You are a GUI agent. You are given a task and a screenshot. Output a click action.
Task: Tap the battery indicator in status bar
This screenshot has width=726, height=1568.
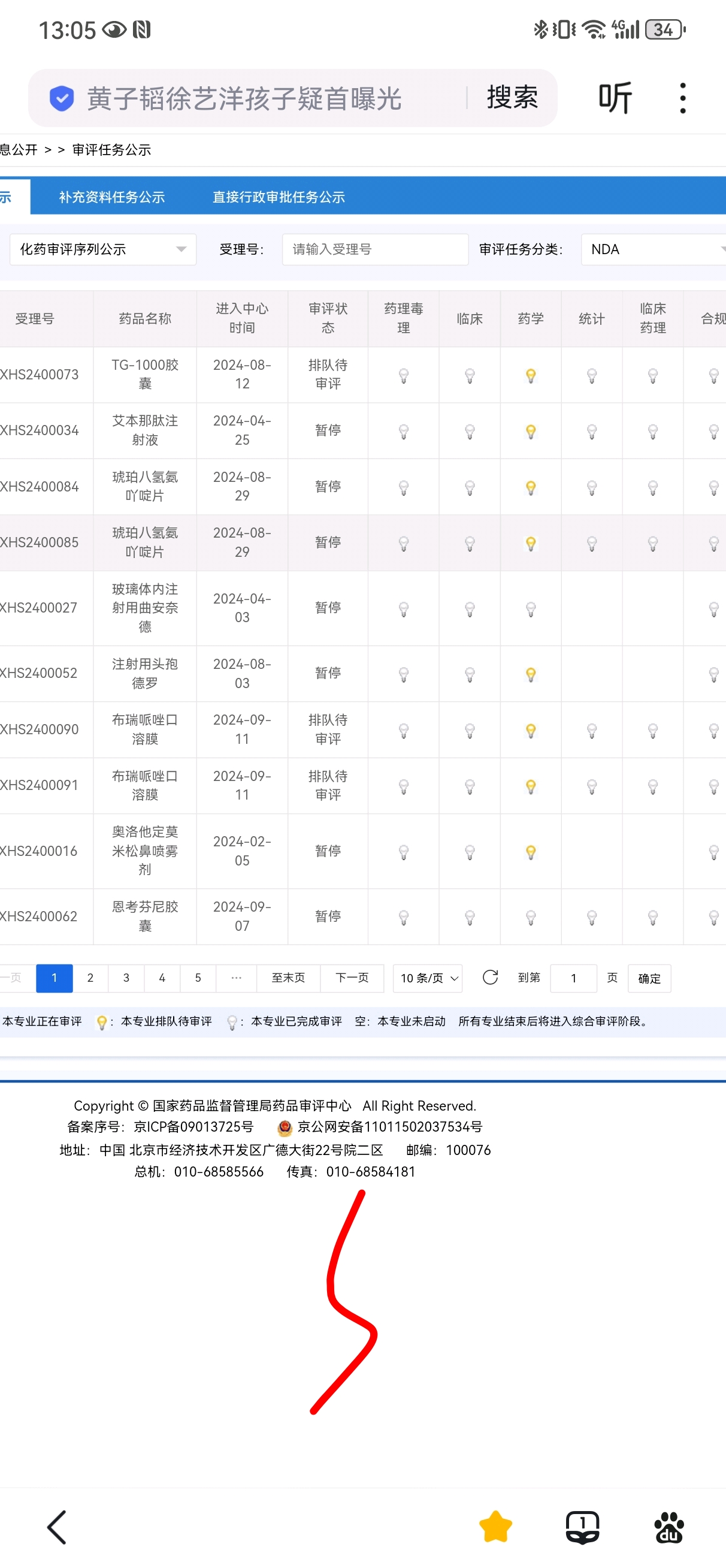665,29
